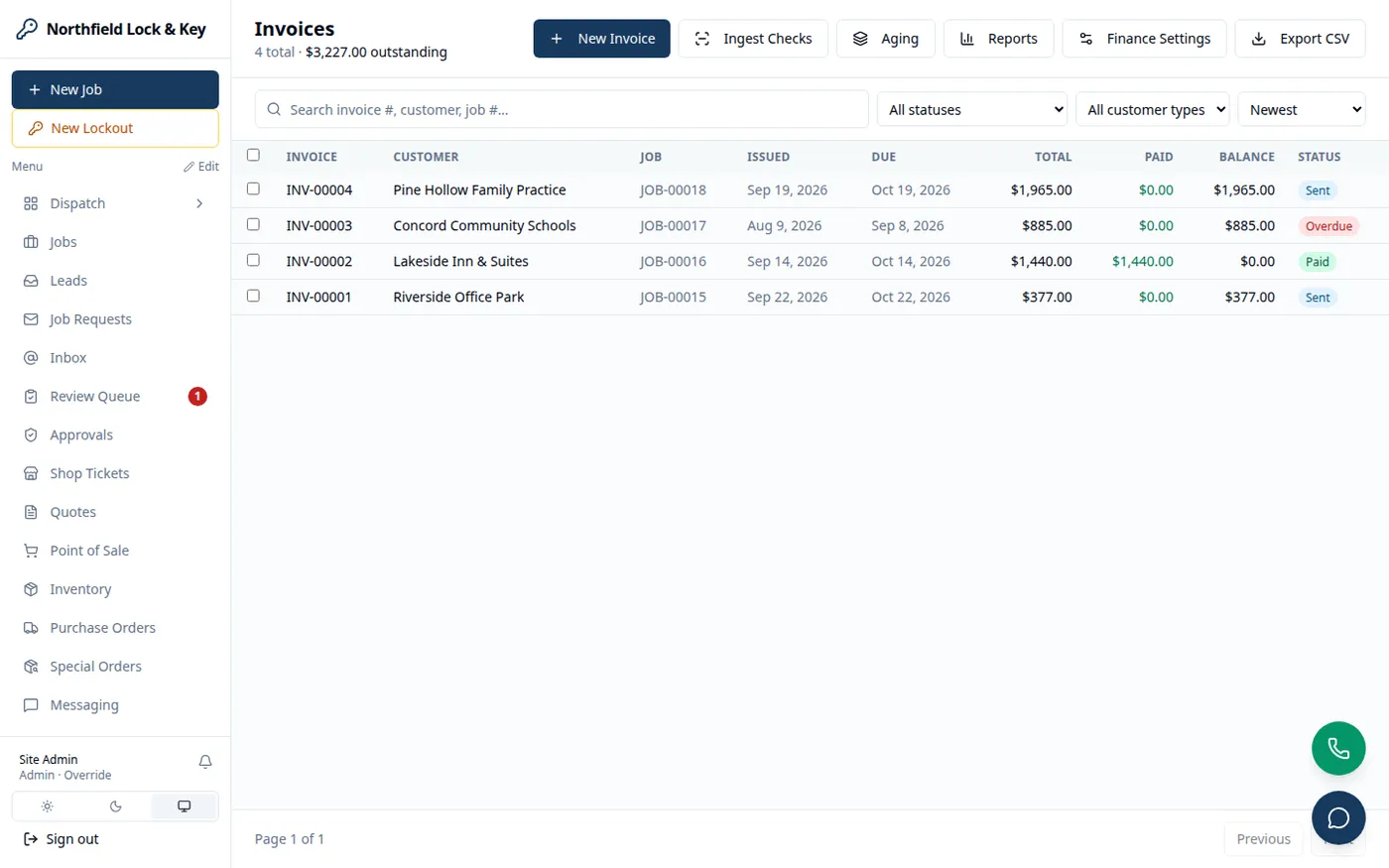
Task: Check the INV-00004 row checkbox
Action: (x=253, y=188)
